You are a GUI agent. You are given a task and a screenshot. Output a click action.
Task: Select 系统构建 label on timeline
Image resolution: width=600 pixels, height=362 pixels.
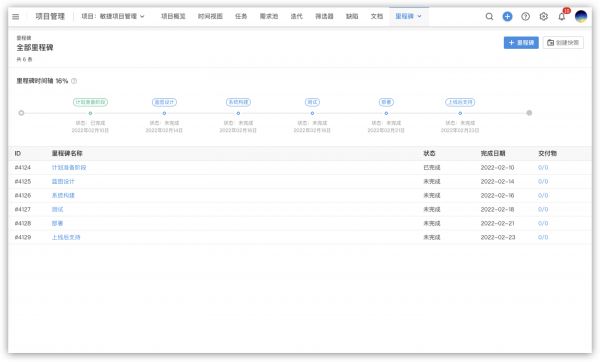pos(238,102)
